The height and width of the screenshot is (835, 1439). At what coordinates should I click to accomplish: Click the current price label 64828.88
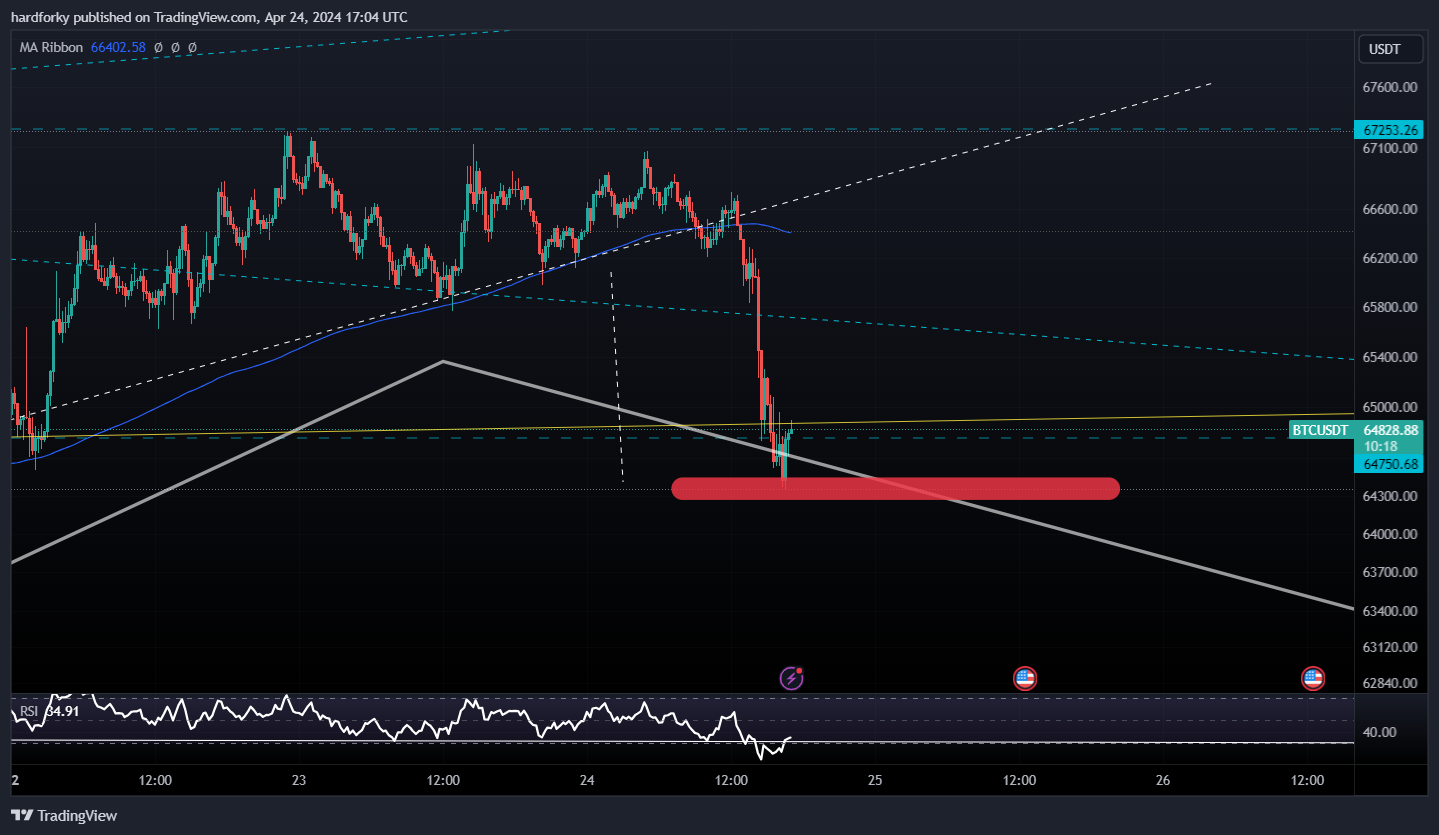(1391, 430)
